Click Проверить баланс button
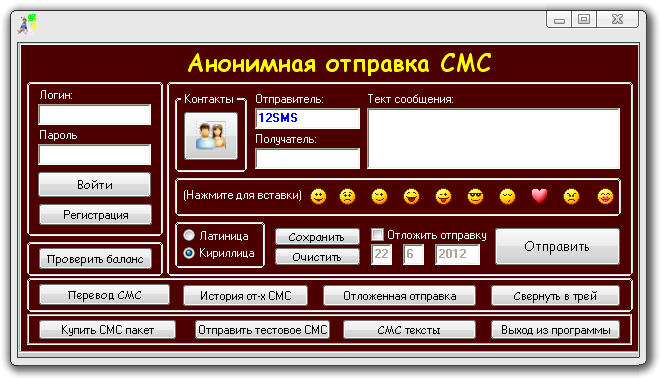 (95, 259)
